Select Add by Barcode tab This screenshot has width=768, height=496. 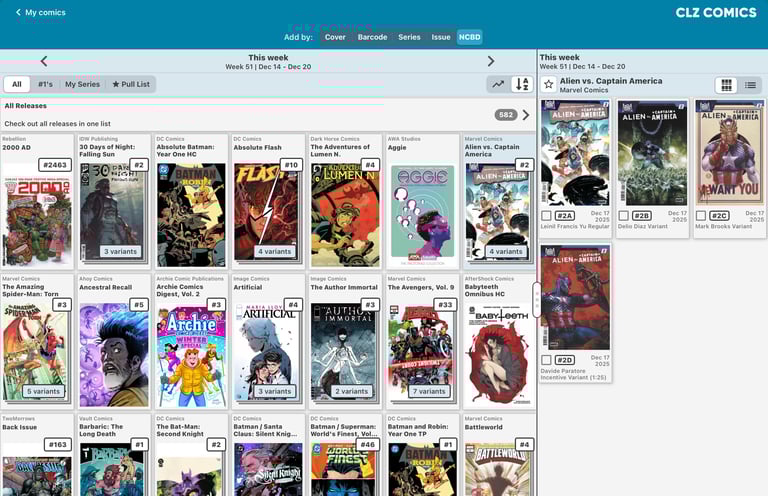click(372, 37)
